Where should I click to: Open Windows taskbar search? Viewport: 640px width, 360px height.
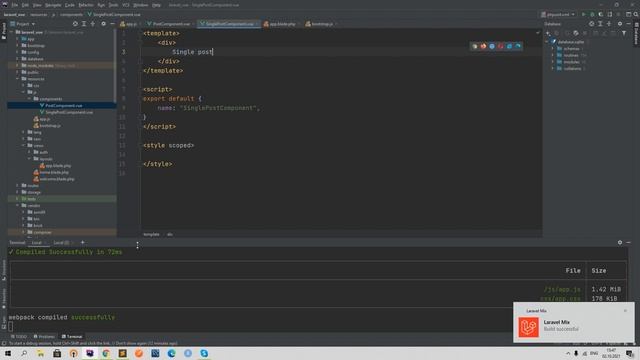(24, 353)
